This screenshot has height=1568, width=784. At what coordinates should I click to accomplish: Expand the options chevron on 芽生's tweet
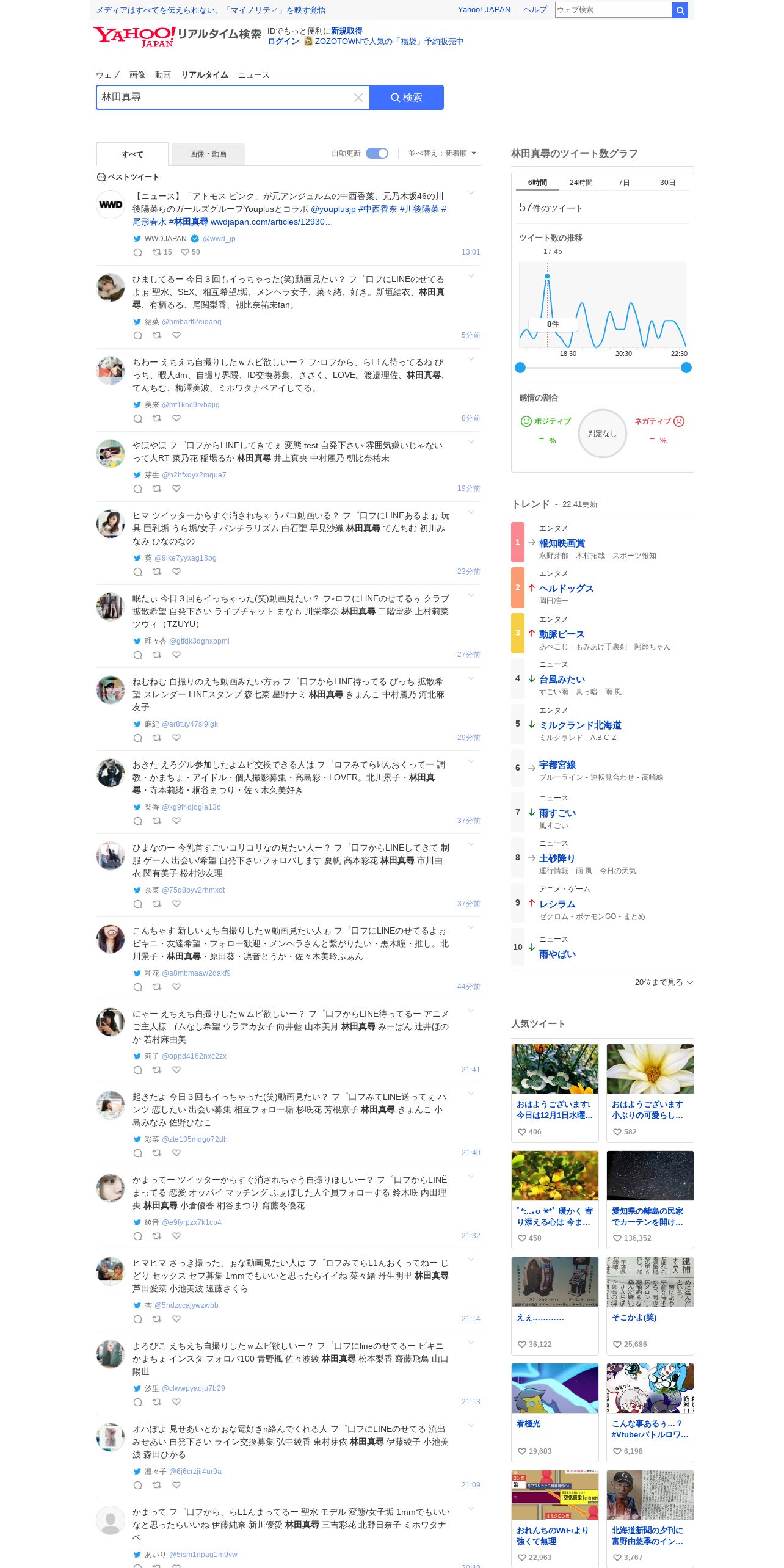tap(471, 442)
